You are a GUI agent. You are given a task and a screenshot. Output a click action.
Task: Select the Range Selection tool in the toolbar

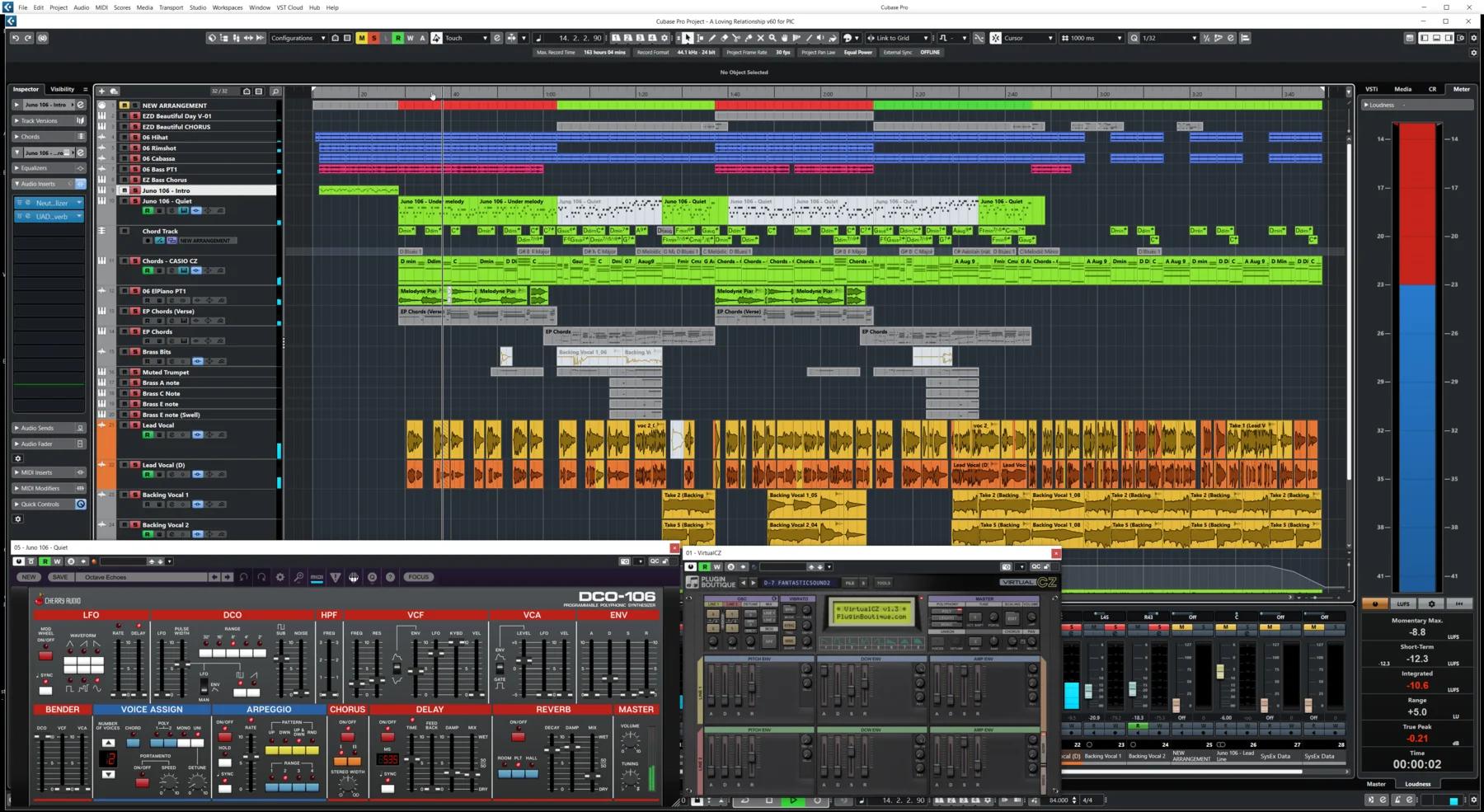(x=701, y=38)
